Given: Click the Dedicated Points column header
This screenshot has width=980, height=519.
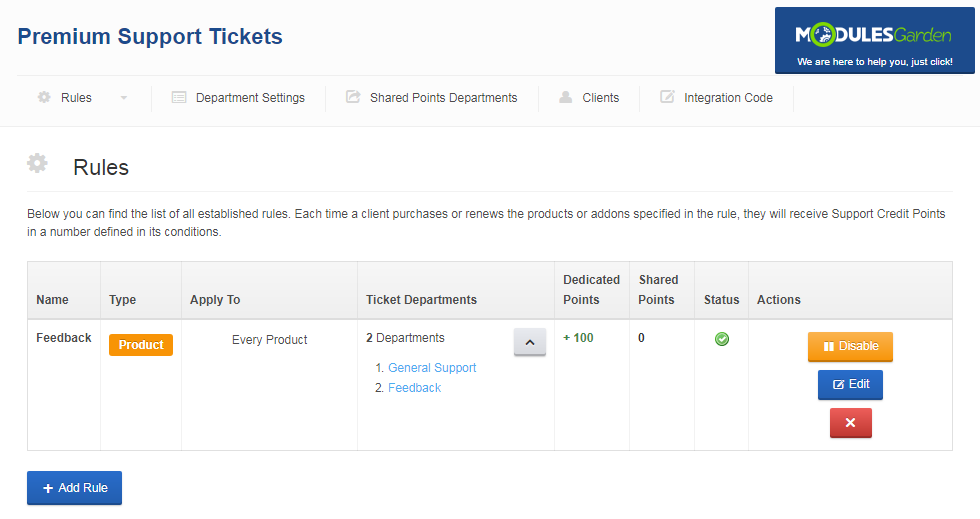Looking at the screenshot, I should 591,290.
